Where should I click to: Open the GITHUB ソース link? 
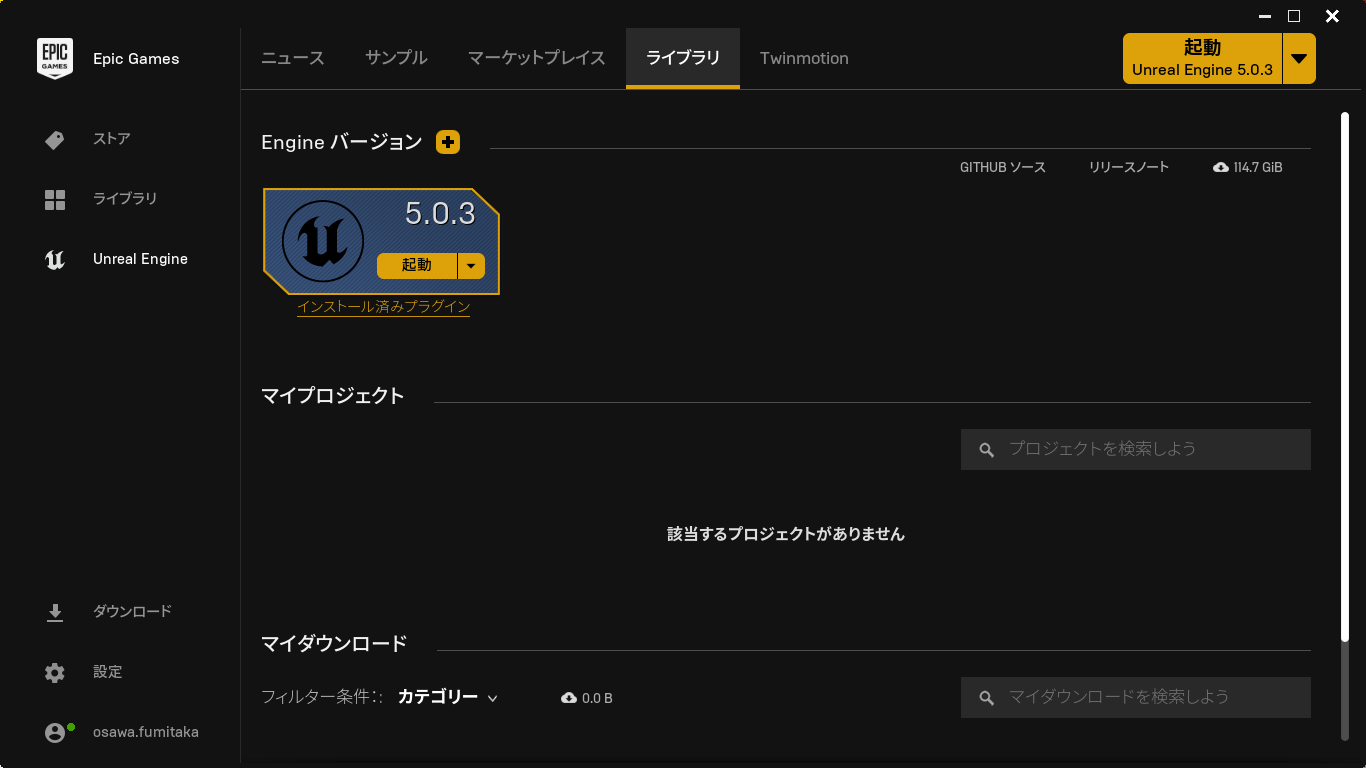click(1003, 167)
